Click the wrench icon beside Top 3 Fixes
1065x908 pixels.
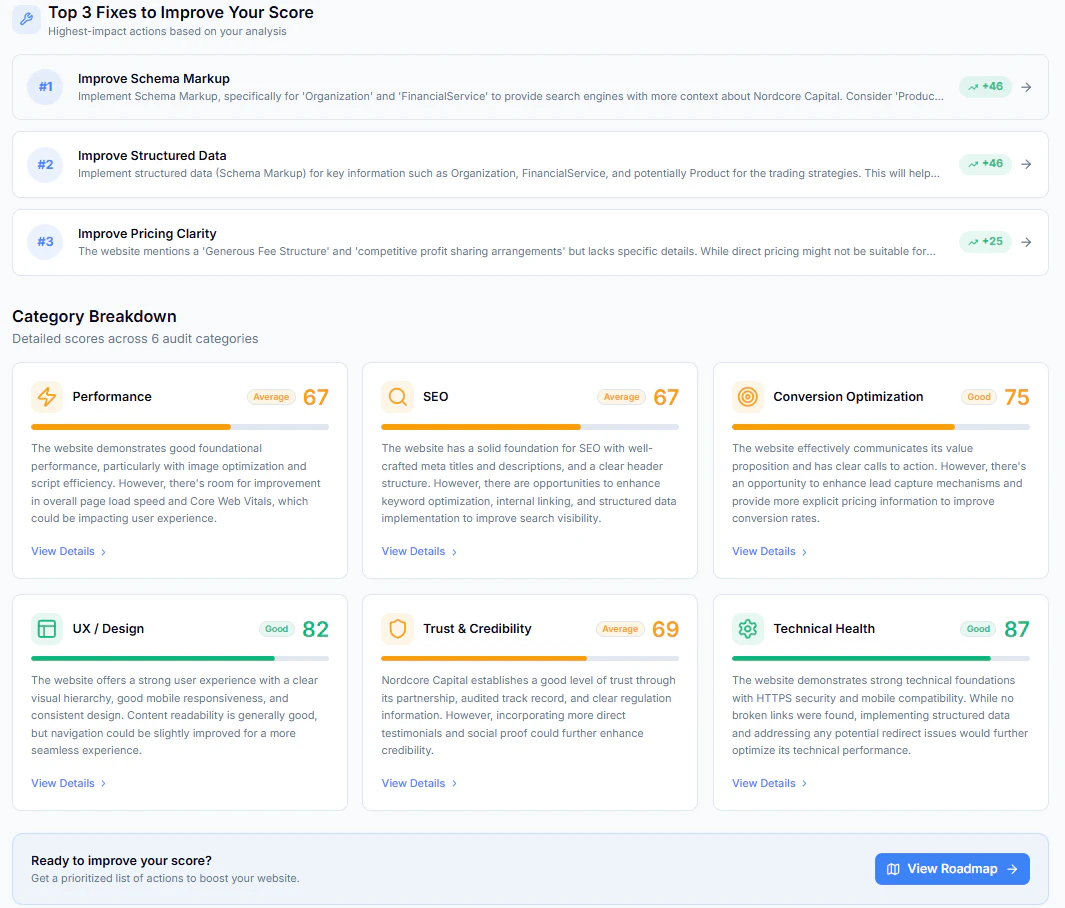point(26,19)
